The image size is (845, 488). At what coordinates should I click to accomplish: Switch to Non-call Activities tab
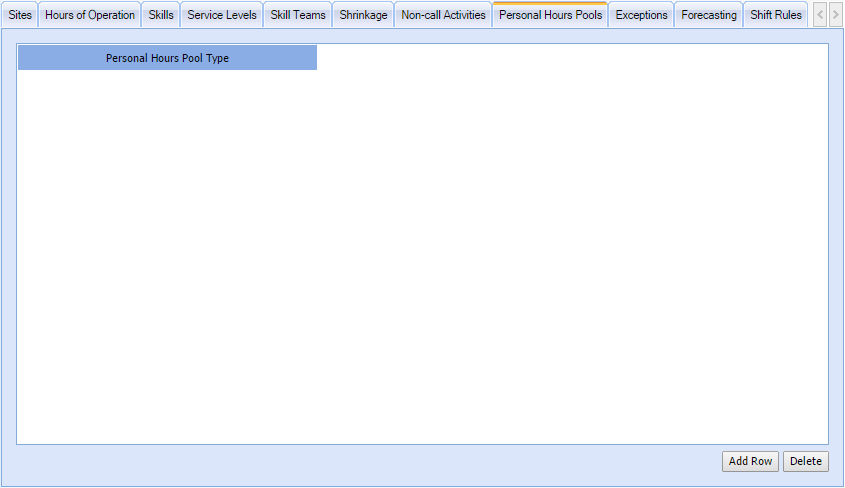(x=443, y=15)
